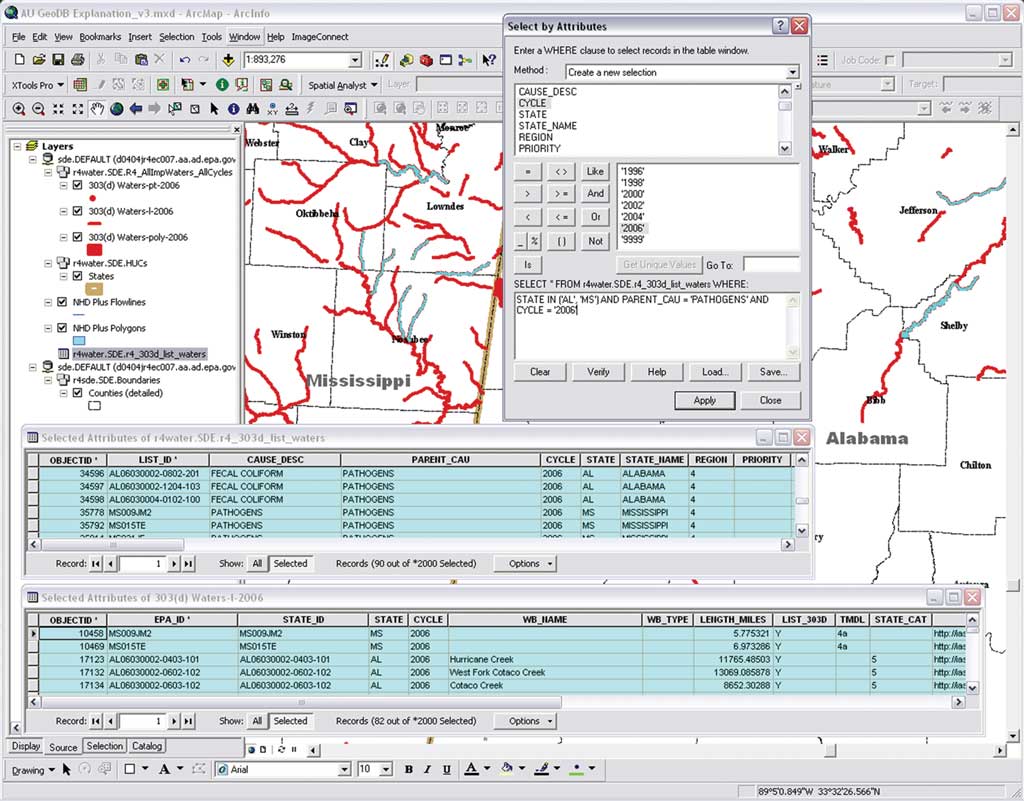Image resolution: width=1024 pixels, height=801 pixels.
Task: Open the map scale 1:893,276 dropdown
Action: coord(355,60)
